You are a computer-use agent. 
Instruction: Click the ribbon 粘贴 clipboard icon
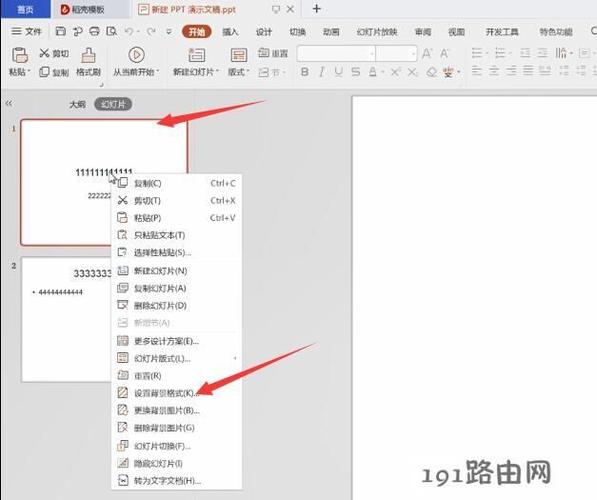coord(19,55)
